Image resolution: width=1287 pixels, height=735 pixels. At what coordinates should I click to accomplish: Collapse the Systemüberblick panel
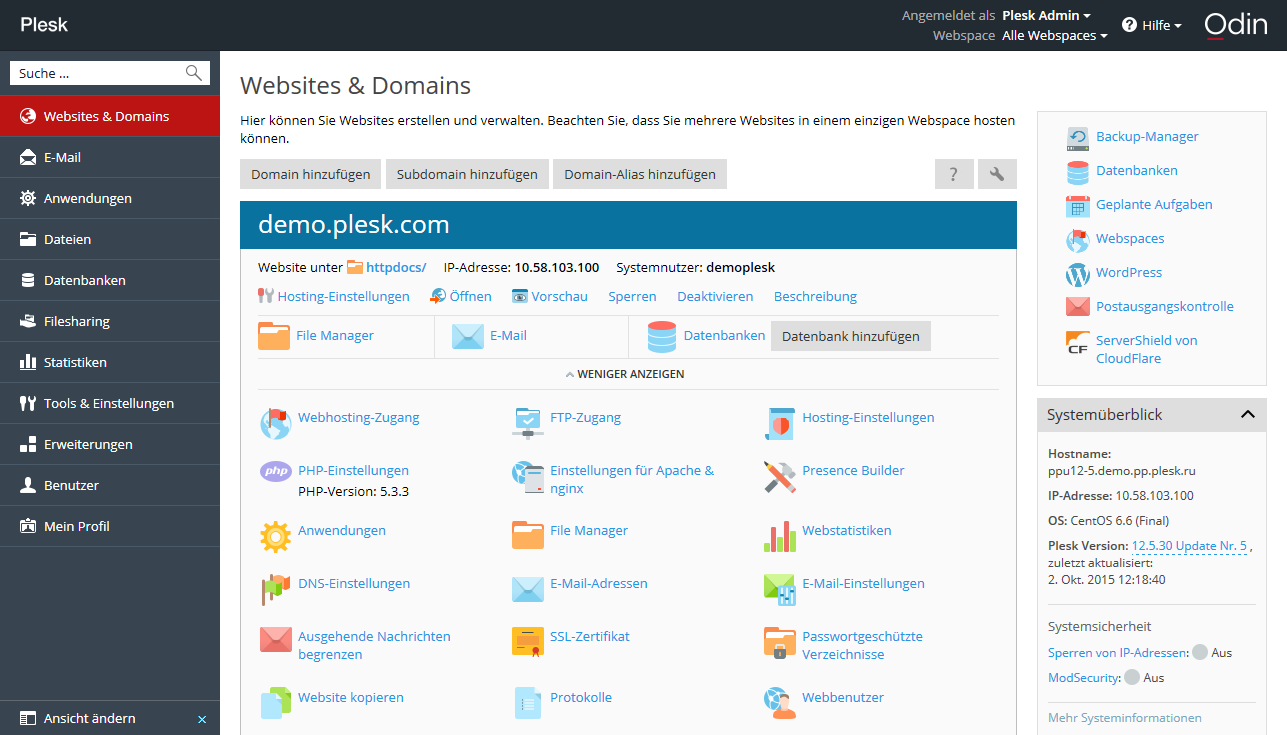coord(1247,414)
